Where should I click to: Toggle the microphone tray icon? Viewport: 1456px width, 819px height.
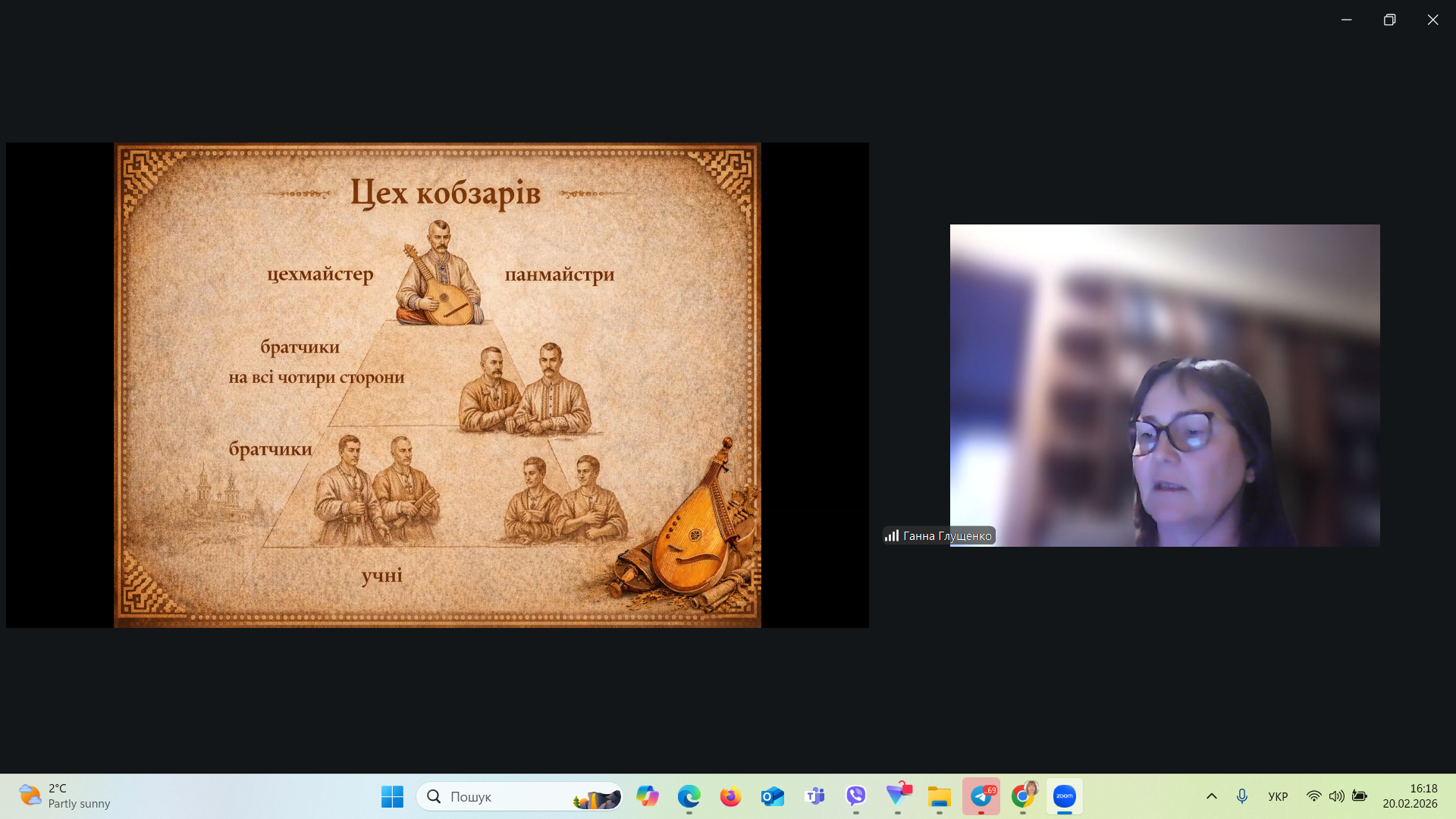coord(1241,796)
